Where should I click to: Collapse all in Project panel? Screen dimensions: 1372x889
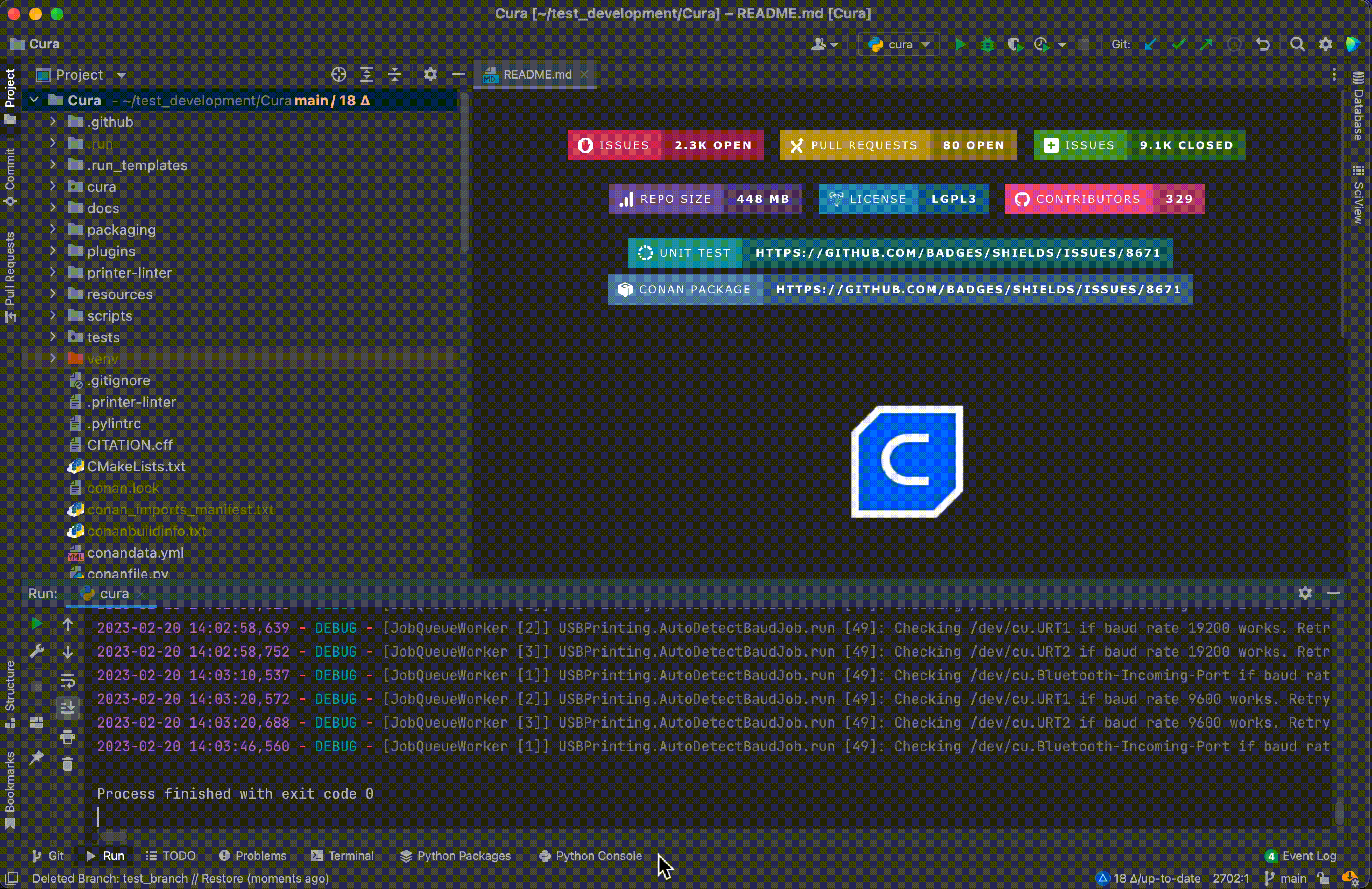pyautogui.click(x=395, y=74)
